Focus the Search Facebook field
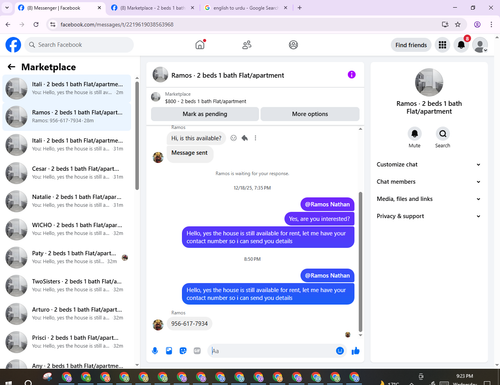500x385 pixels. pos(79,45)
